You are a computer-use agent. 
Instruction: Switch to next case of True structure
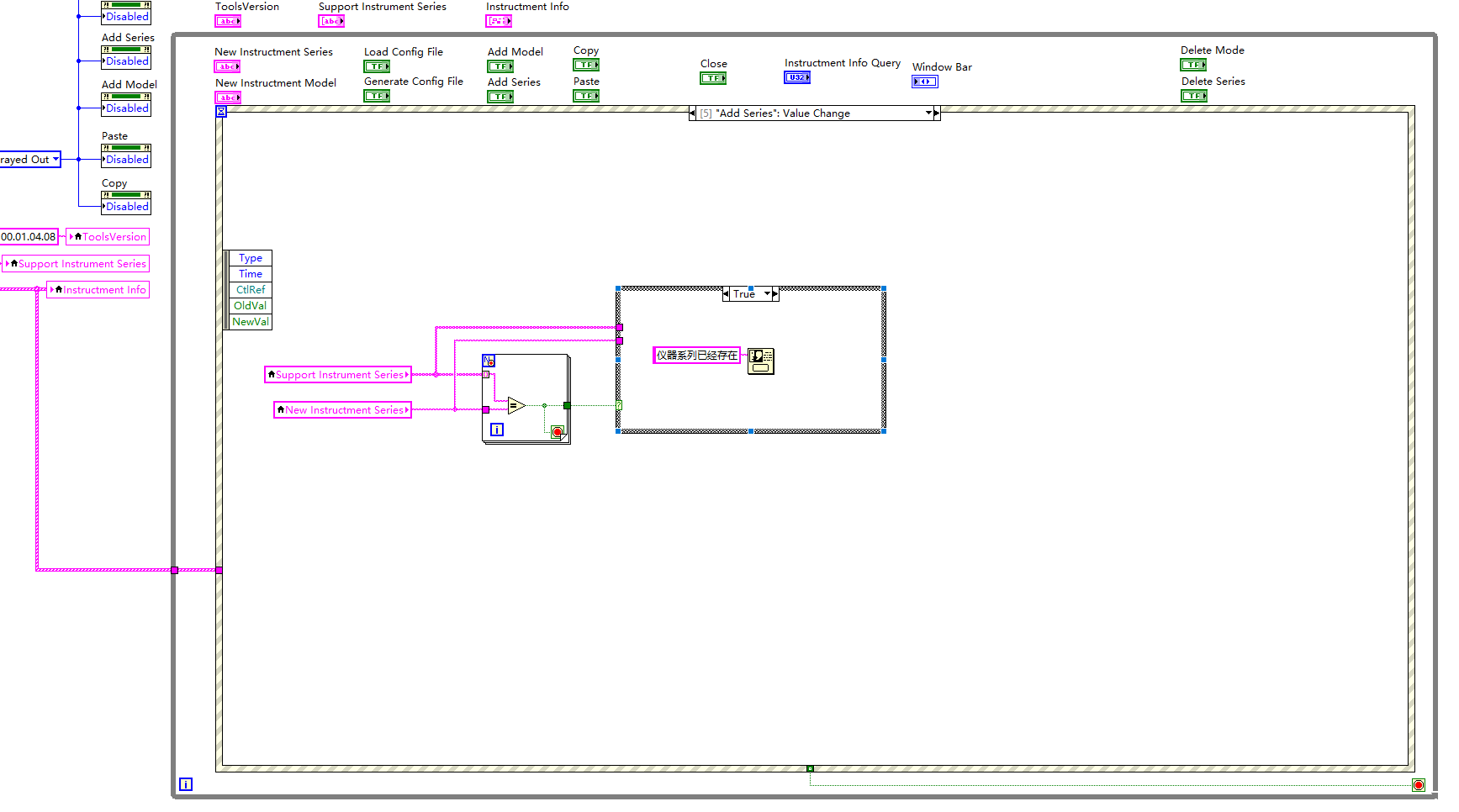[x=775, y=294]
